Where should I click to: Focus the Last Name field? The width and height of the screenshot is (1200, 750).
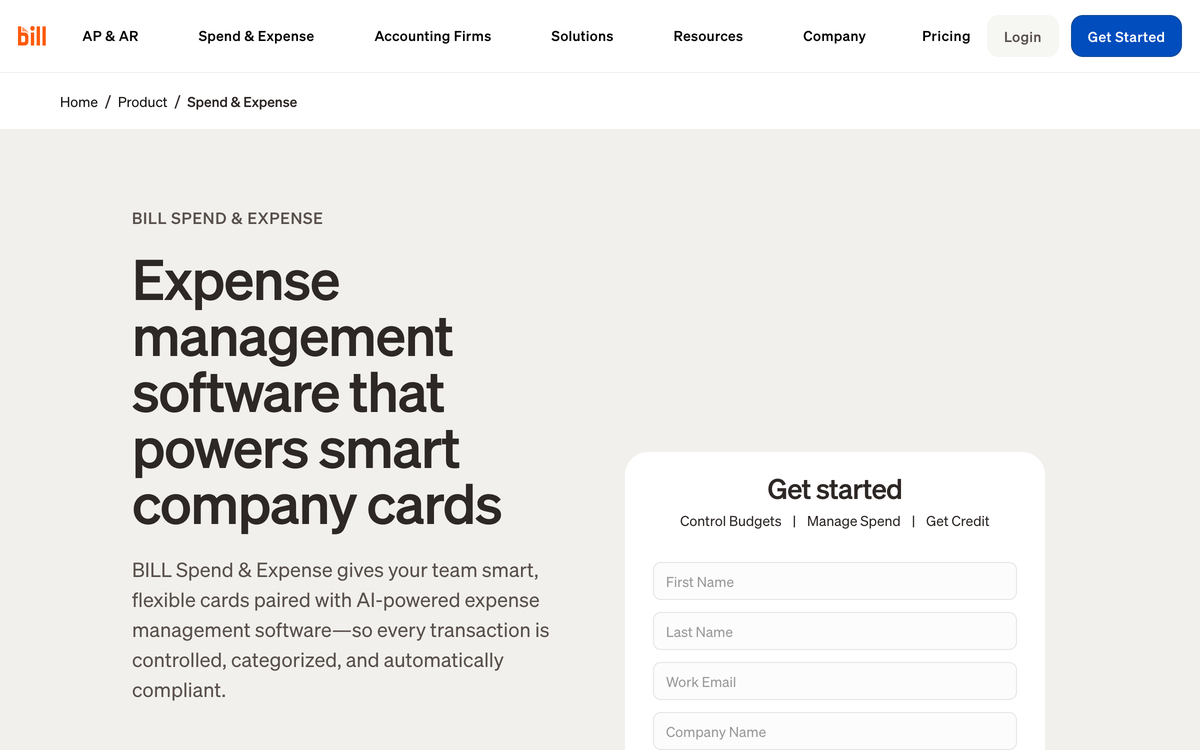(x=835, y=631)
